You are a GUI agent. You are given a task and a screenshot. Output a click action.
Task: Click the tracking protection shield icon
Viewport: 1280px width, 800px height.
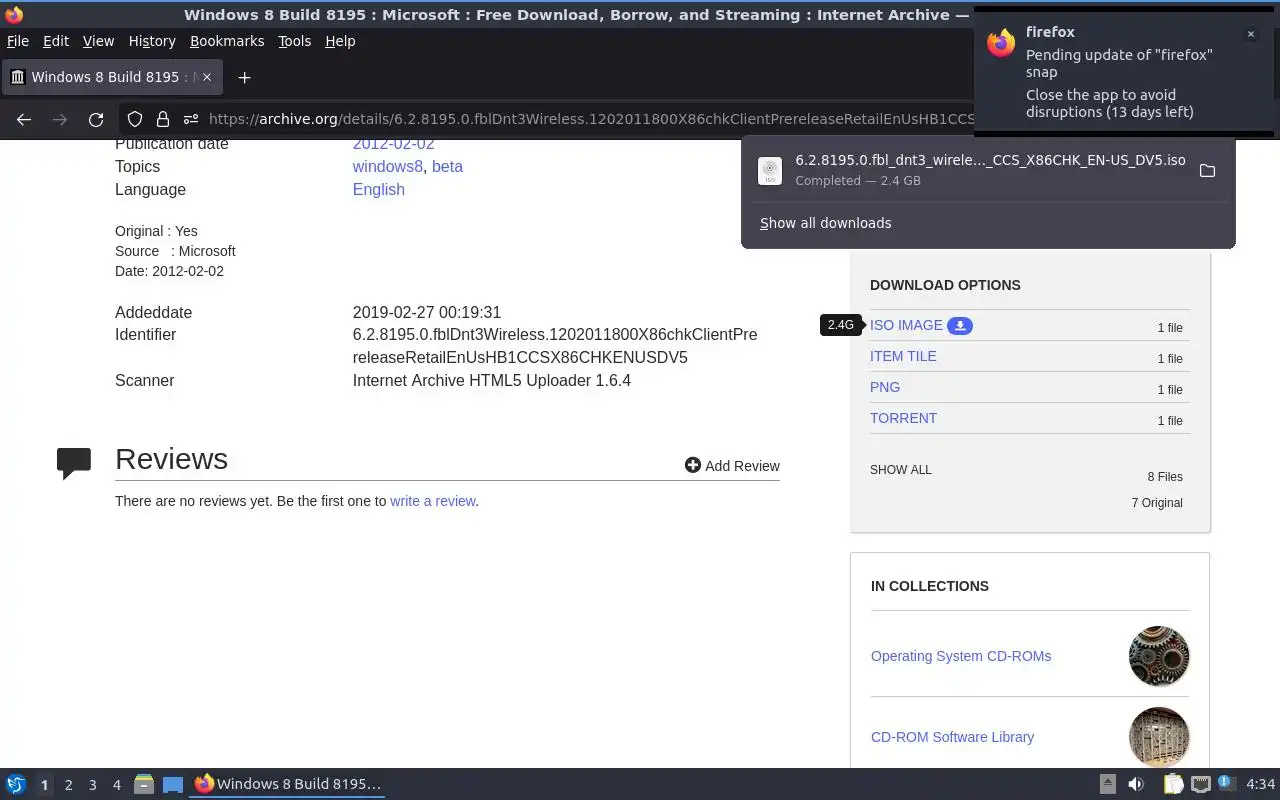pos(135,119)
